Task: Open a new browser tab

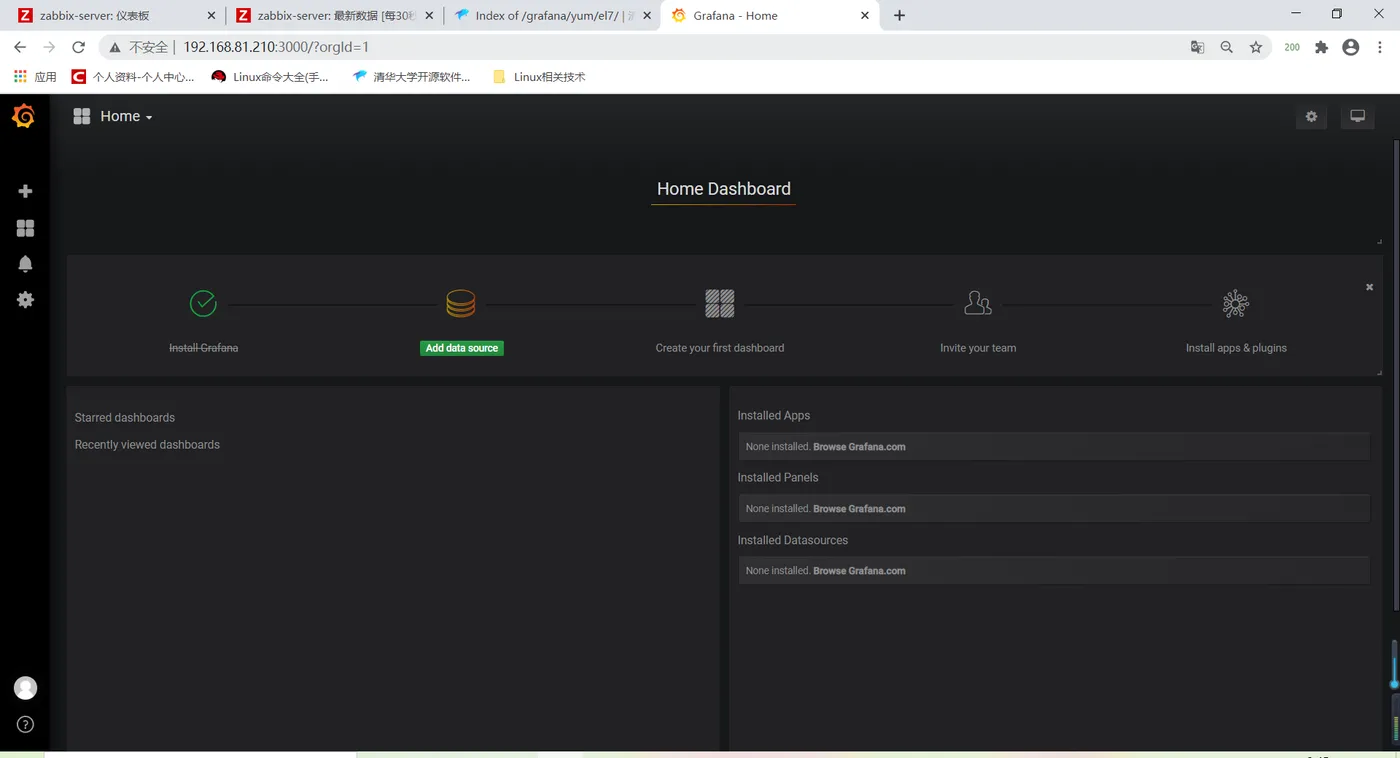Action: point(899,16)
